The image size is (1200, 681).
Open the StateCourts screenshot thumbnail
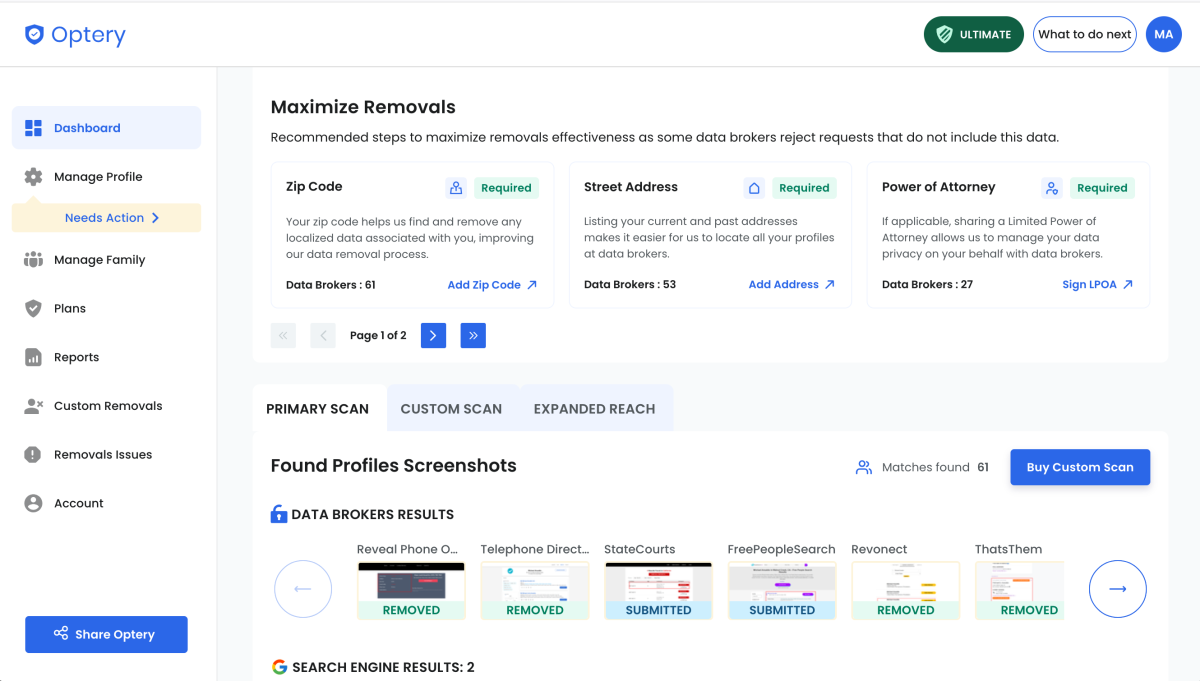point(658,590)
